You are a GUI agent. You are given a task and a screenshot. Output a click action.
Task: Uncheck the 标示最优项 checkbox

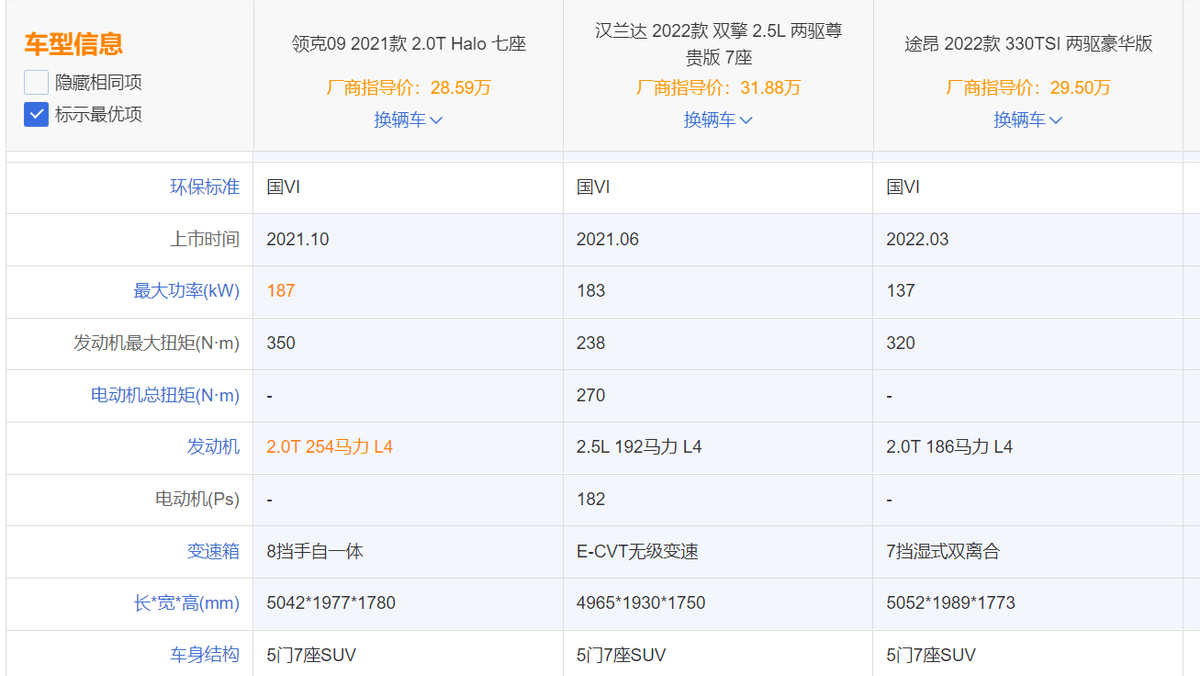pos(36,114)
